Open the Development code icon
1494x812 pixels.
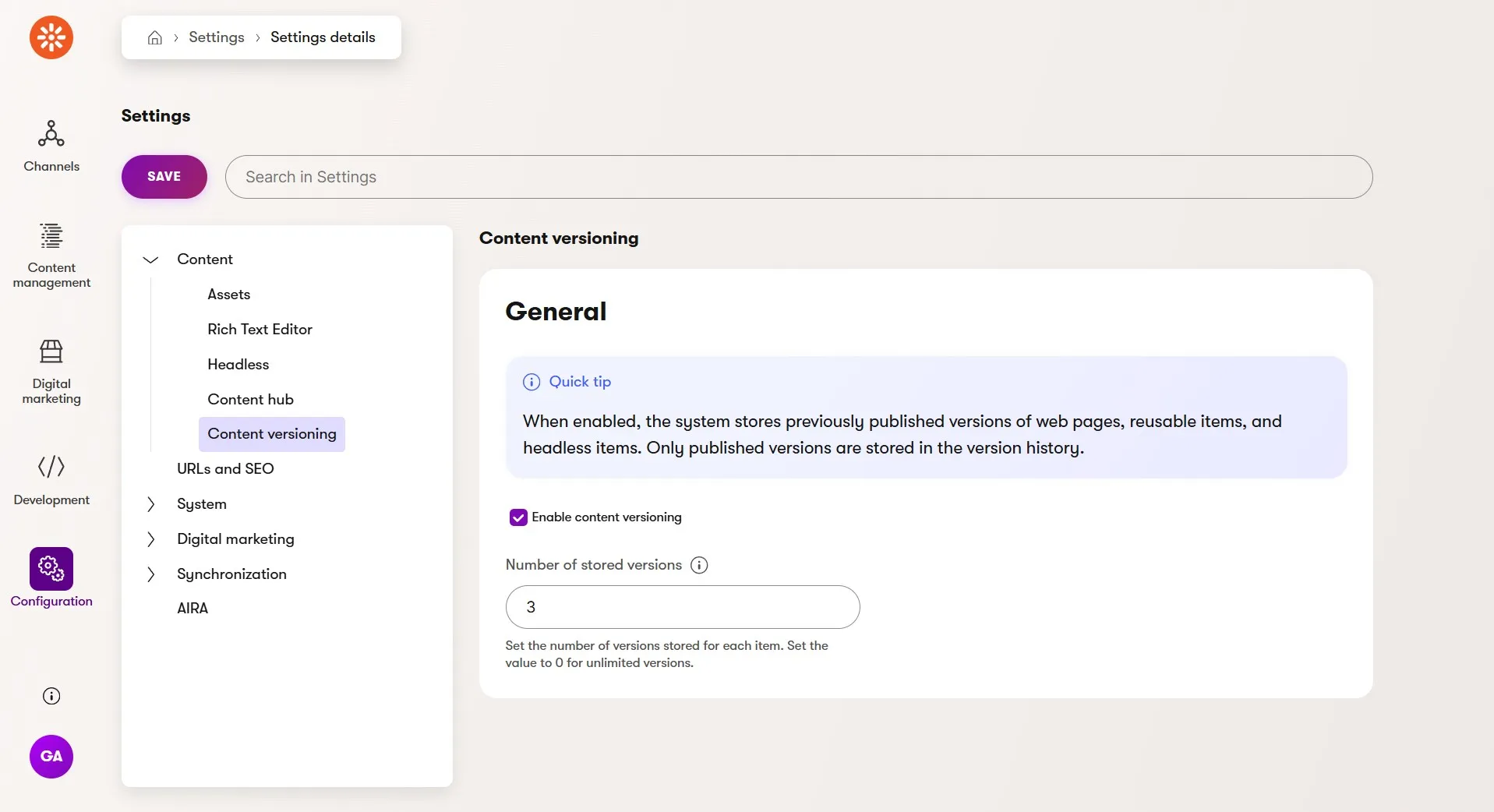(x=51, y=467)
